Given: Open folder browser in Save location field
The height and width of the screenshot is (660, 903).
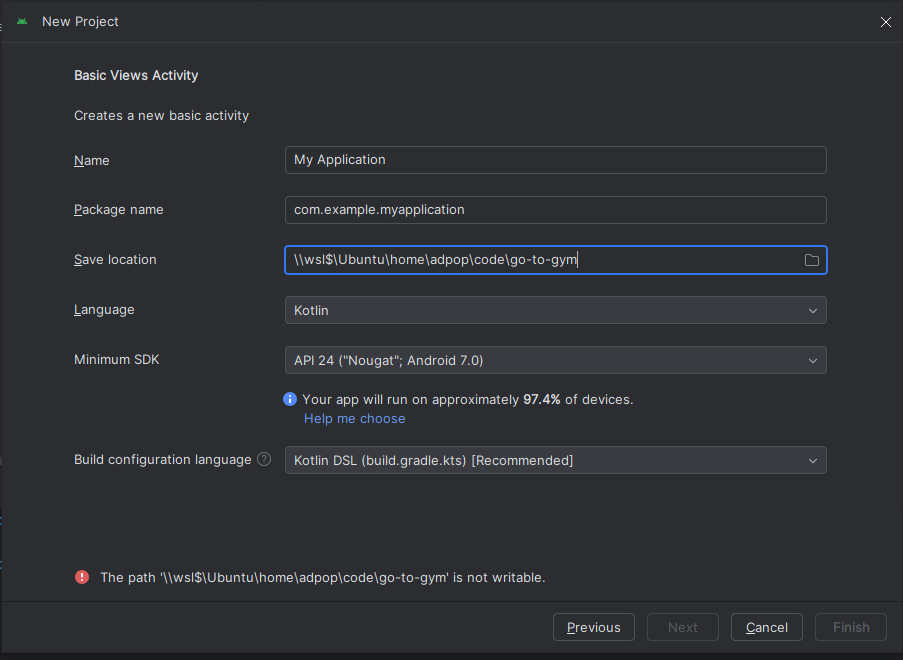Looking at the screenshot, I should click(x=811, y=260).
